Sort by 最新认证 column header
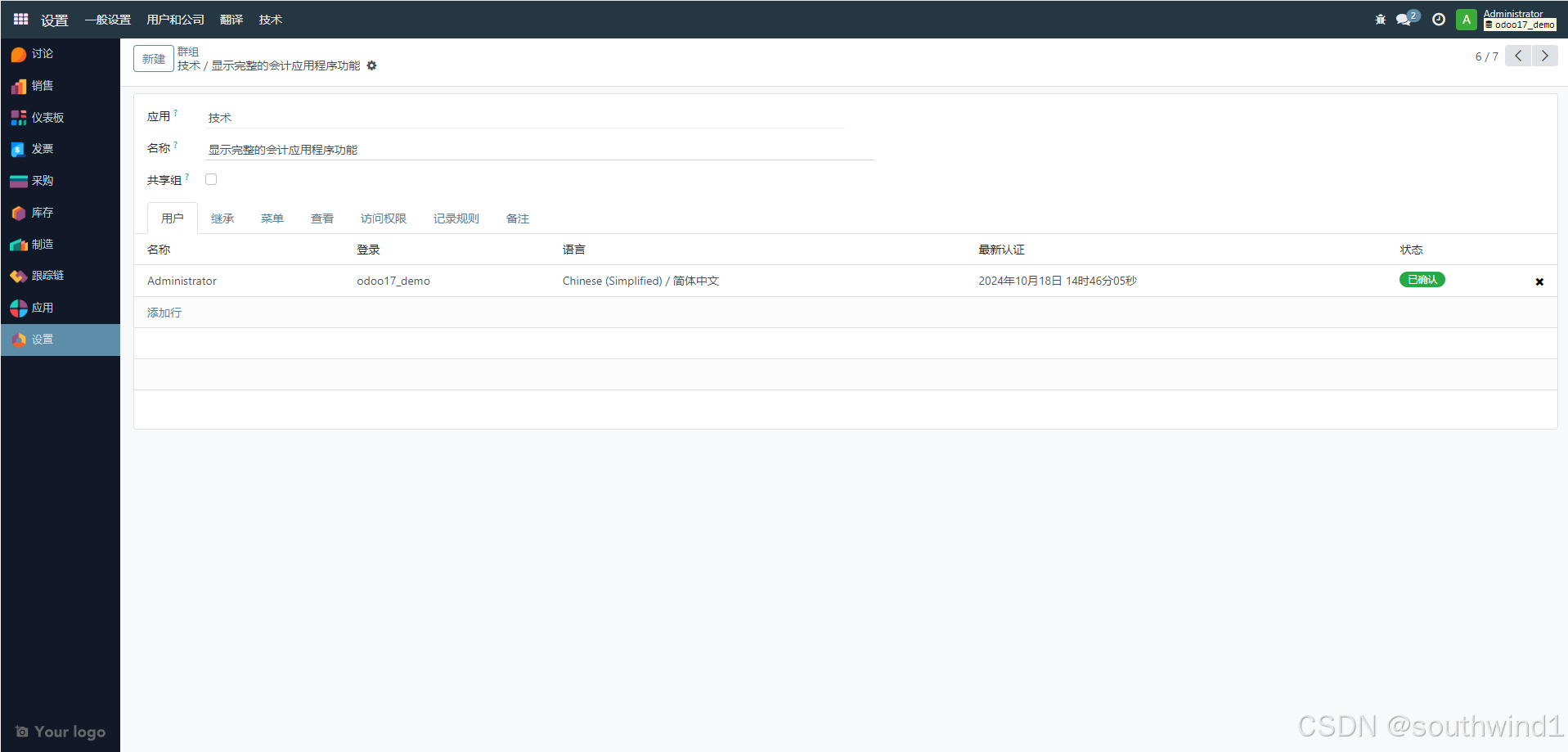The height and width of the screenshot is (752, 1568). (1001, 250)
